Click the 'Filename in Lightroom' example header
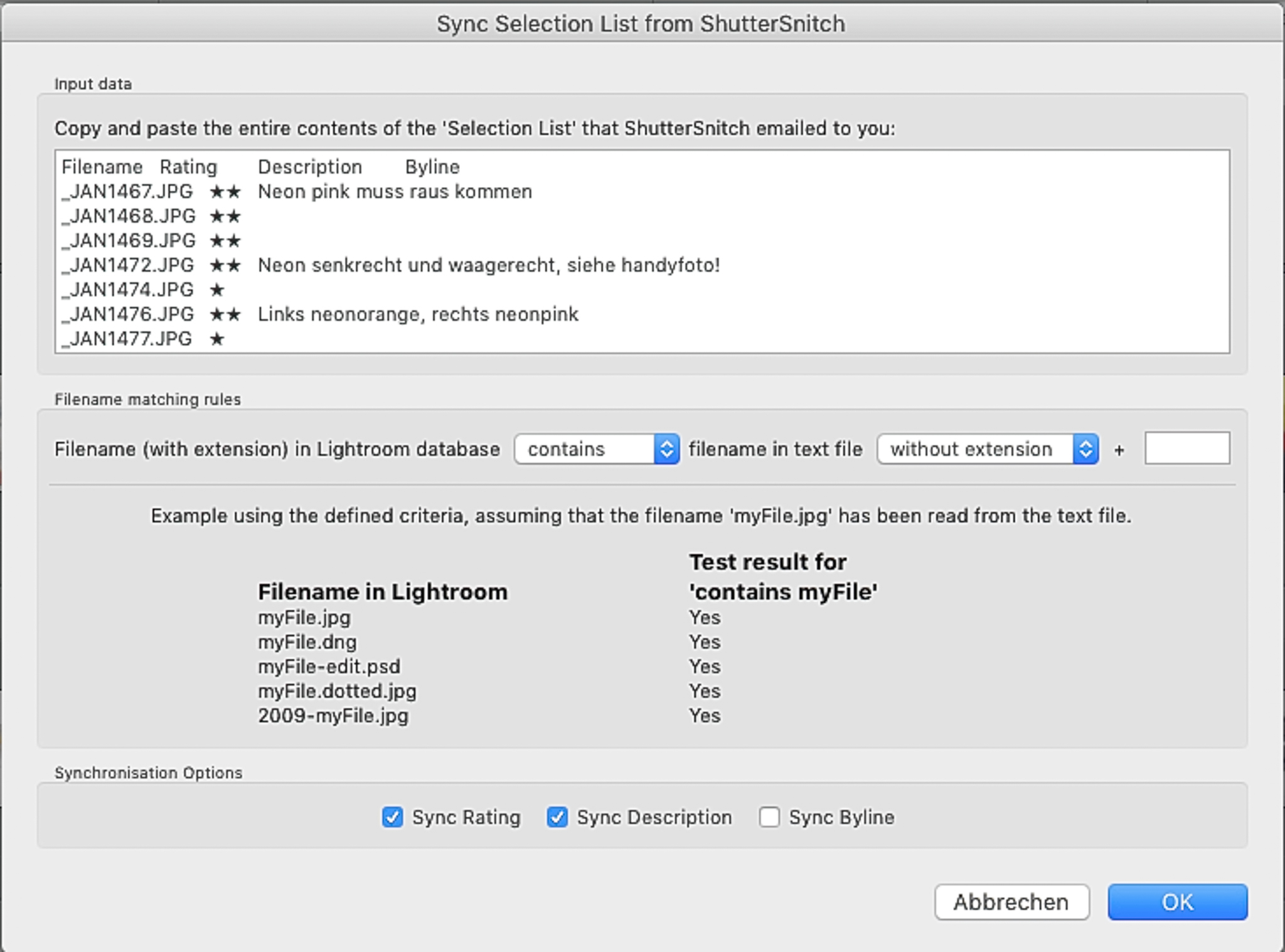The height and width of the screenshot is (952, 1285). tap(382, 591)
